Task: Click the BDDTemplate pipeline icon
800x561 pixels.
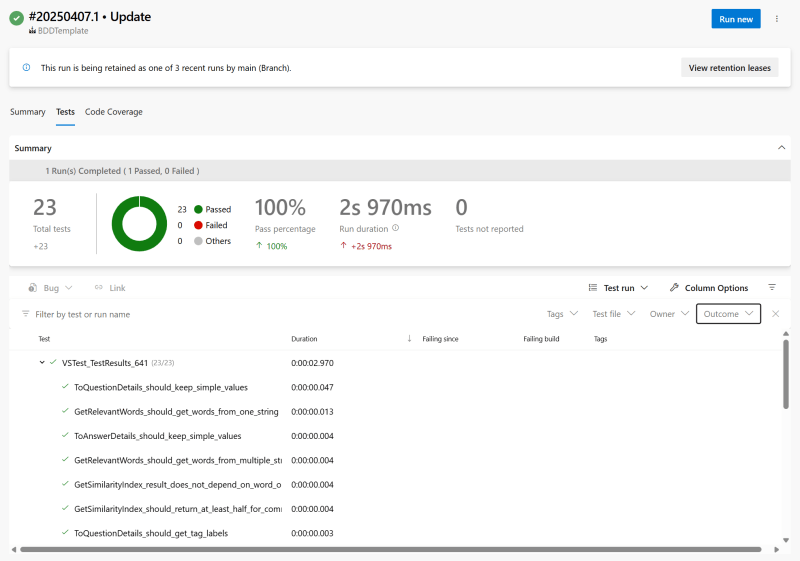Action: coord(33,31)
